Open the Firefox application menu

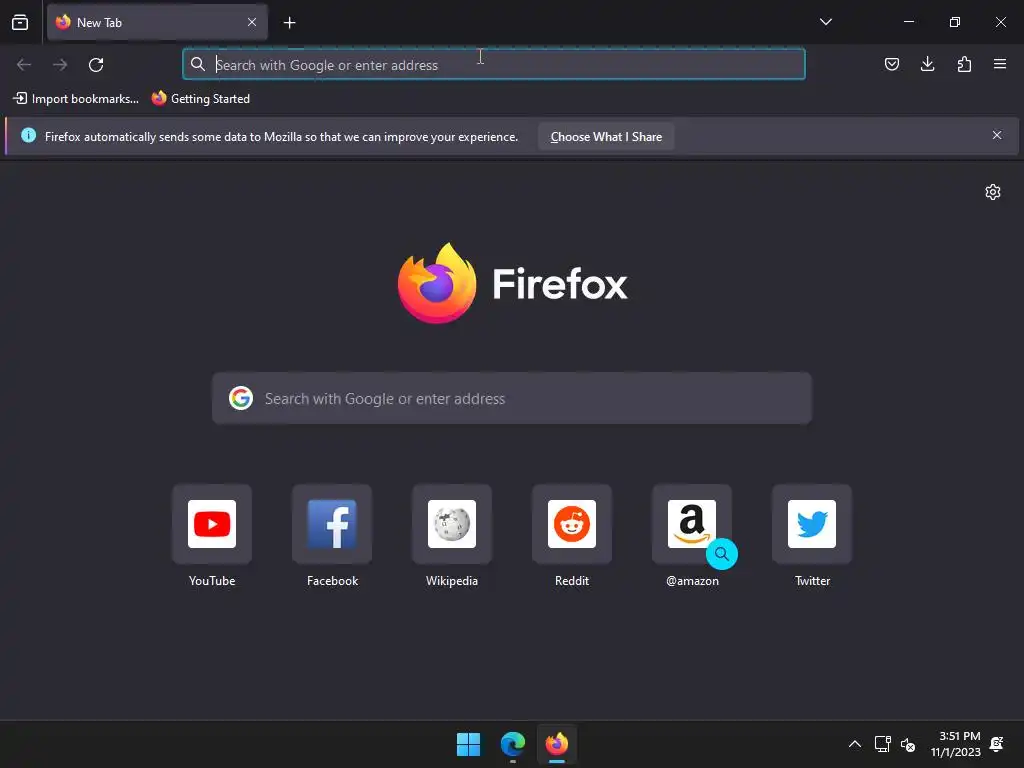(x=1000, y=64)
